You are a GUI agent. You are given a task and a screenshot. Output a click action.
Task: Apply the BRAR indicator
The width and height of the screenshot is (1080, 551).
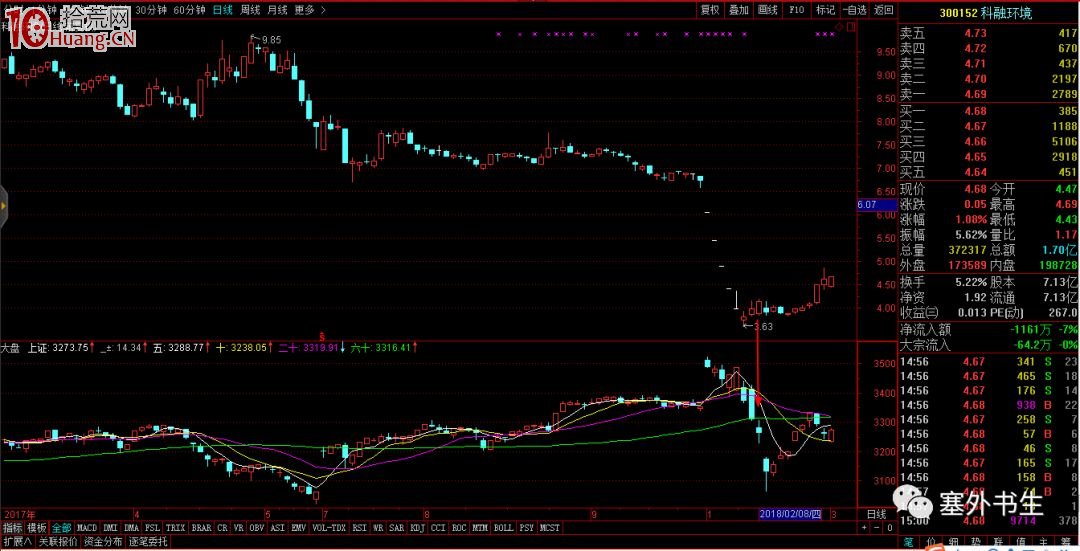[201, 528]
